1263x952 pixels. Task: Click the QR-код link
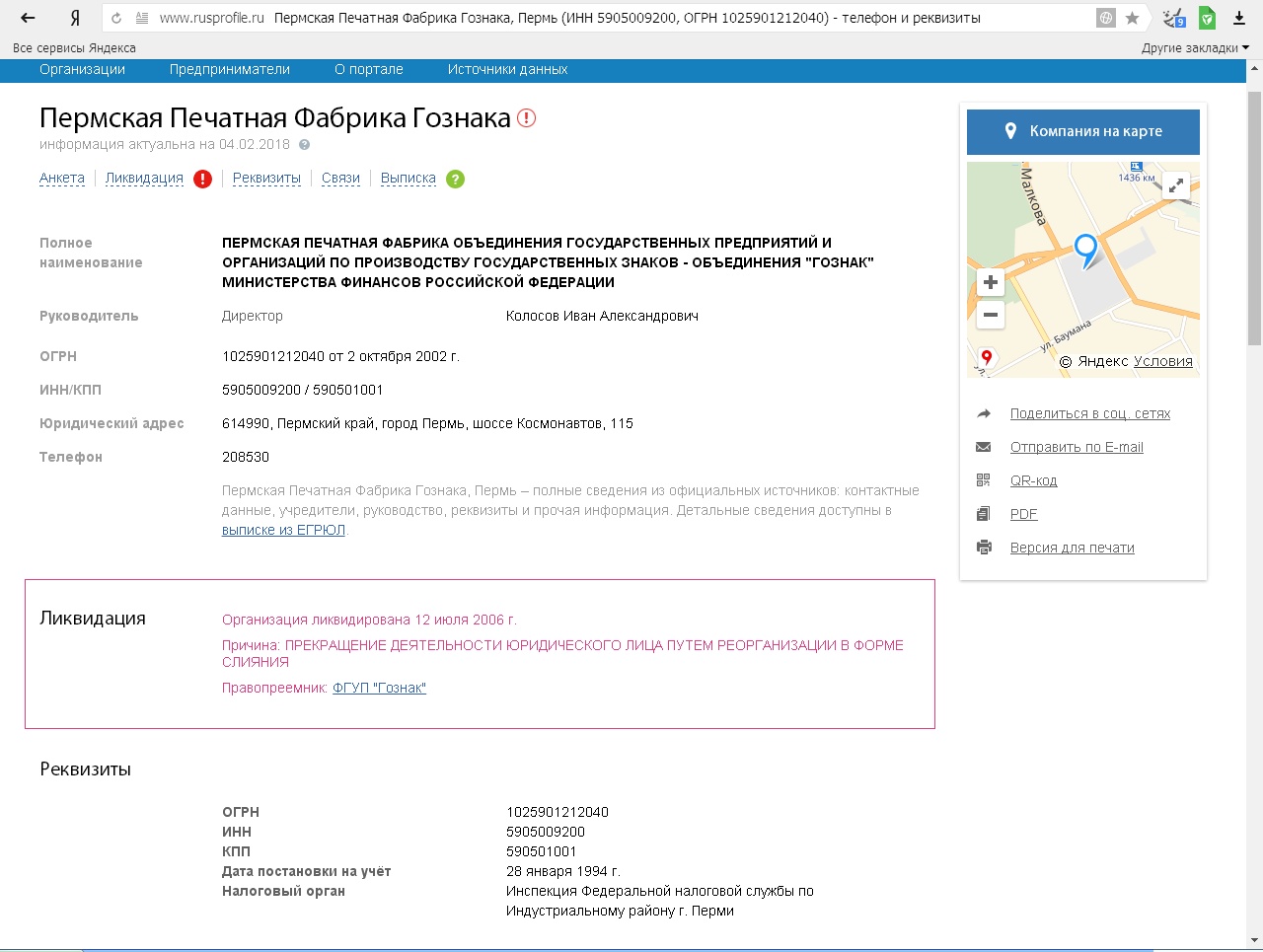(1033, 480)
